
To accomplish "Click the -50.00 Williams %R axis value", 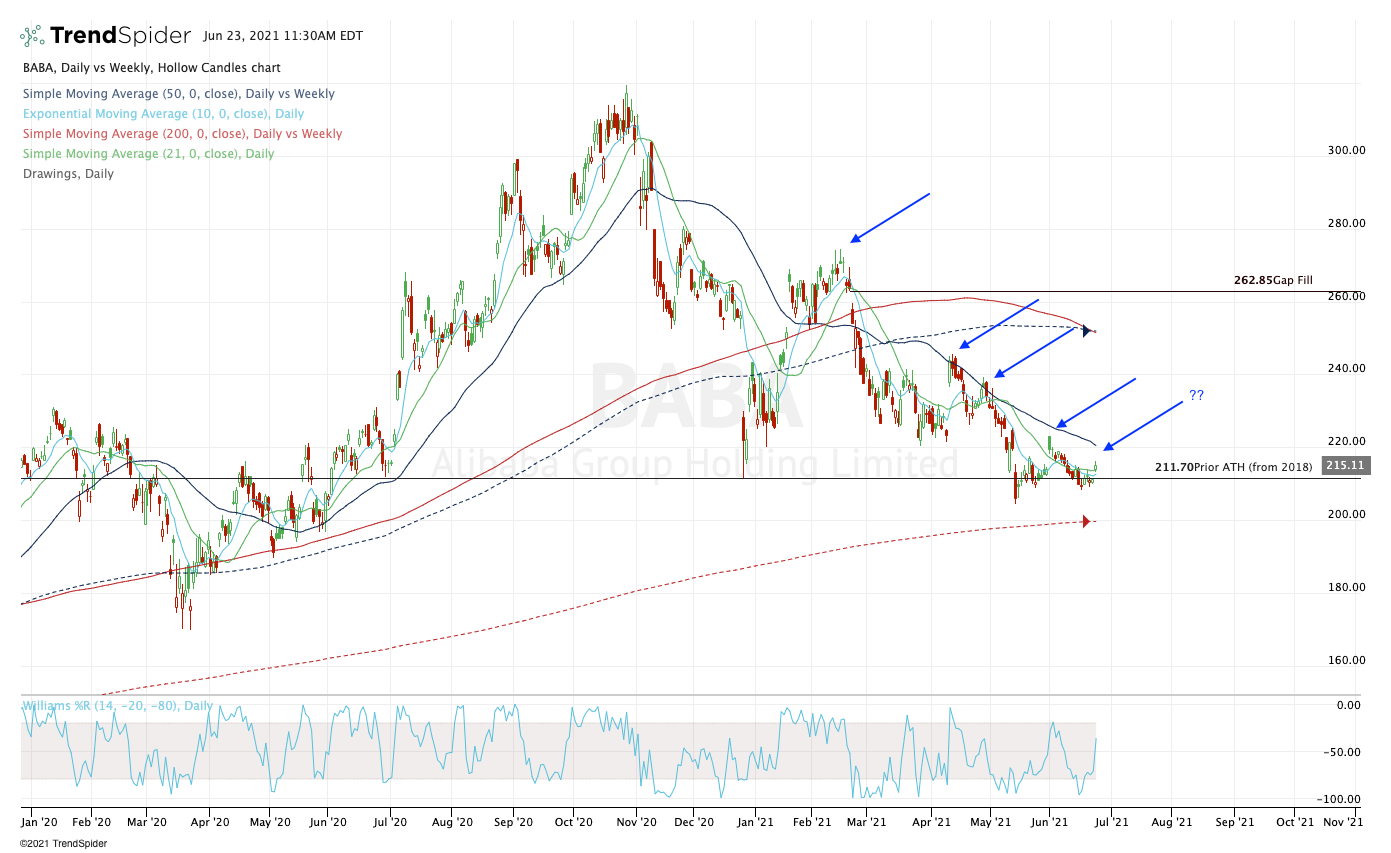I will [x=1342, y=752].
